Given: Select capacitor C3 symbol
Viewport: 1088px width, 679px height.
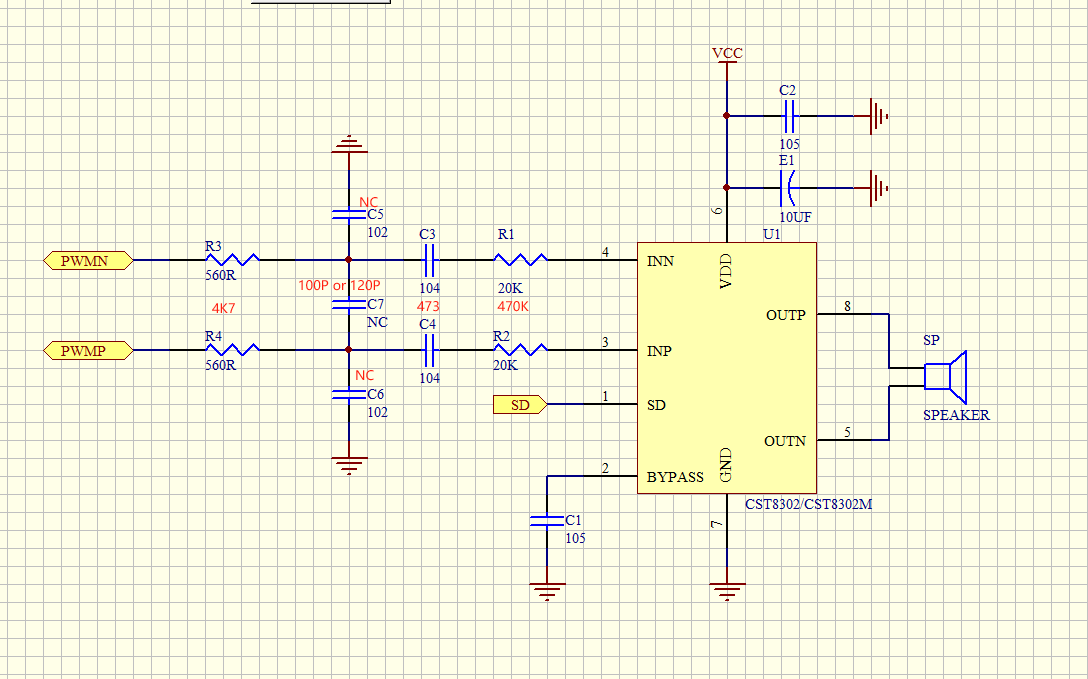Looking at the screenshot, I should coord(429,260).
